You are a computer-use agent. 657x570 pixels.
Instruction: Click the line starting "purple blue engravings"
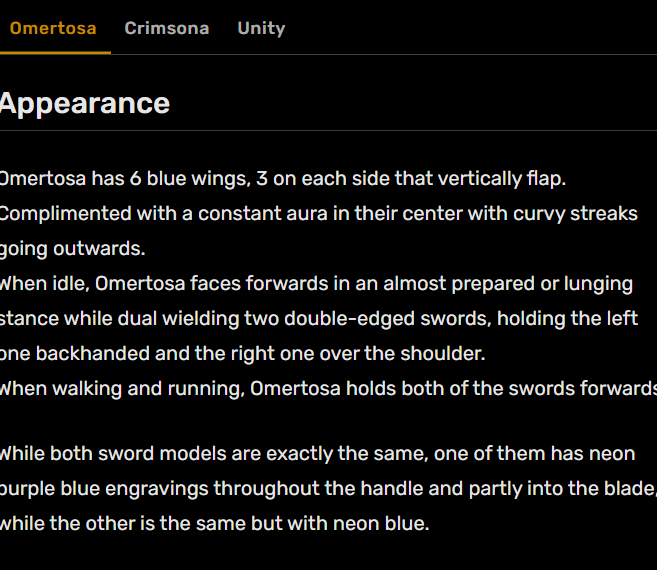pyautogui.click(x=326, y=489)
